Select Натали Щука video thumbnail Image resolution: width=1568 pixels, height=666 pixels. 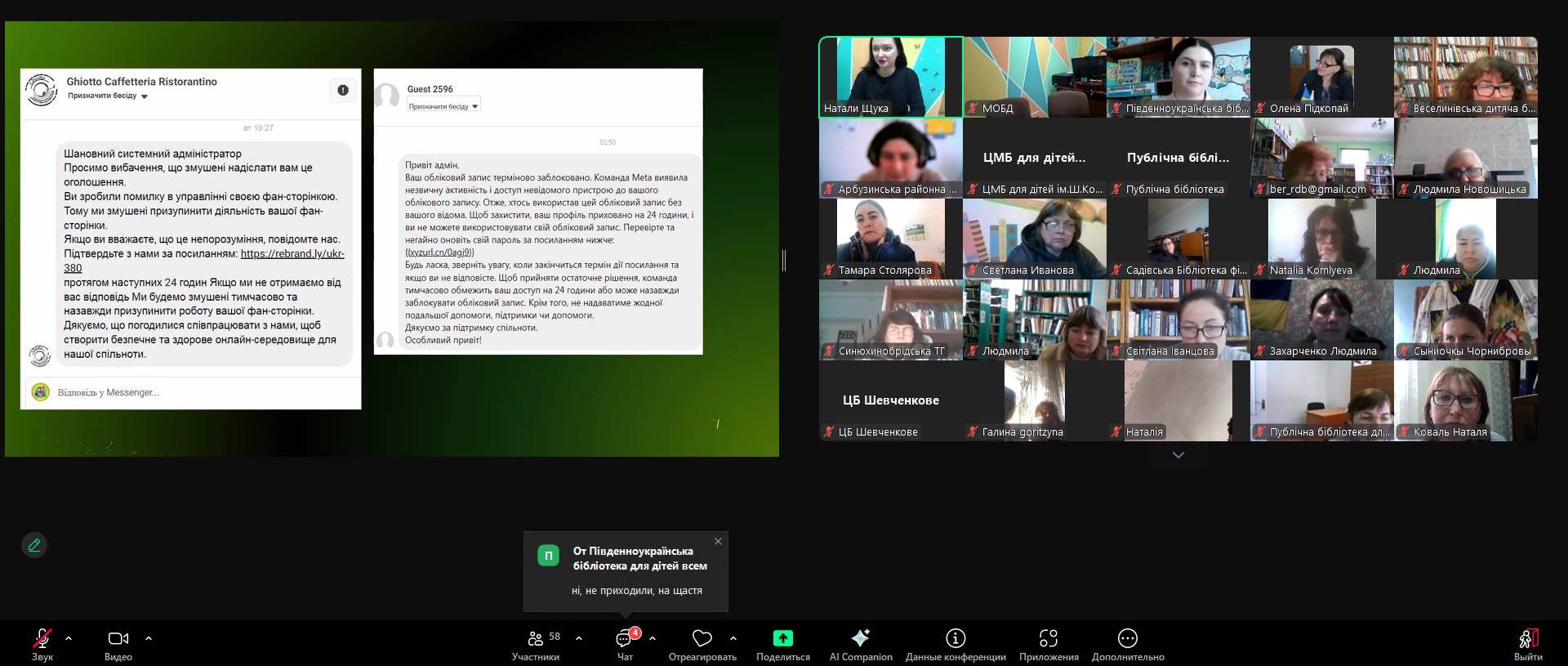890,77
